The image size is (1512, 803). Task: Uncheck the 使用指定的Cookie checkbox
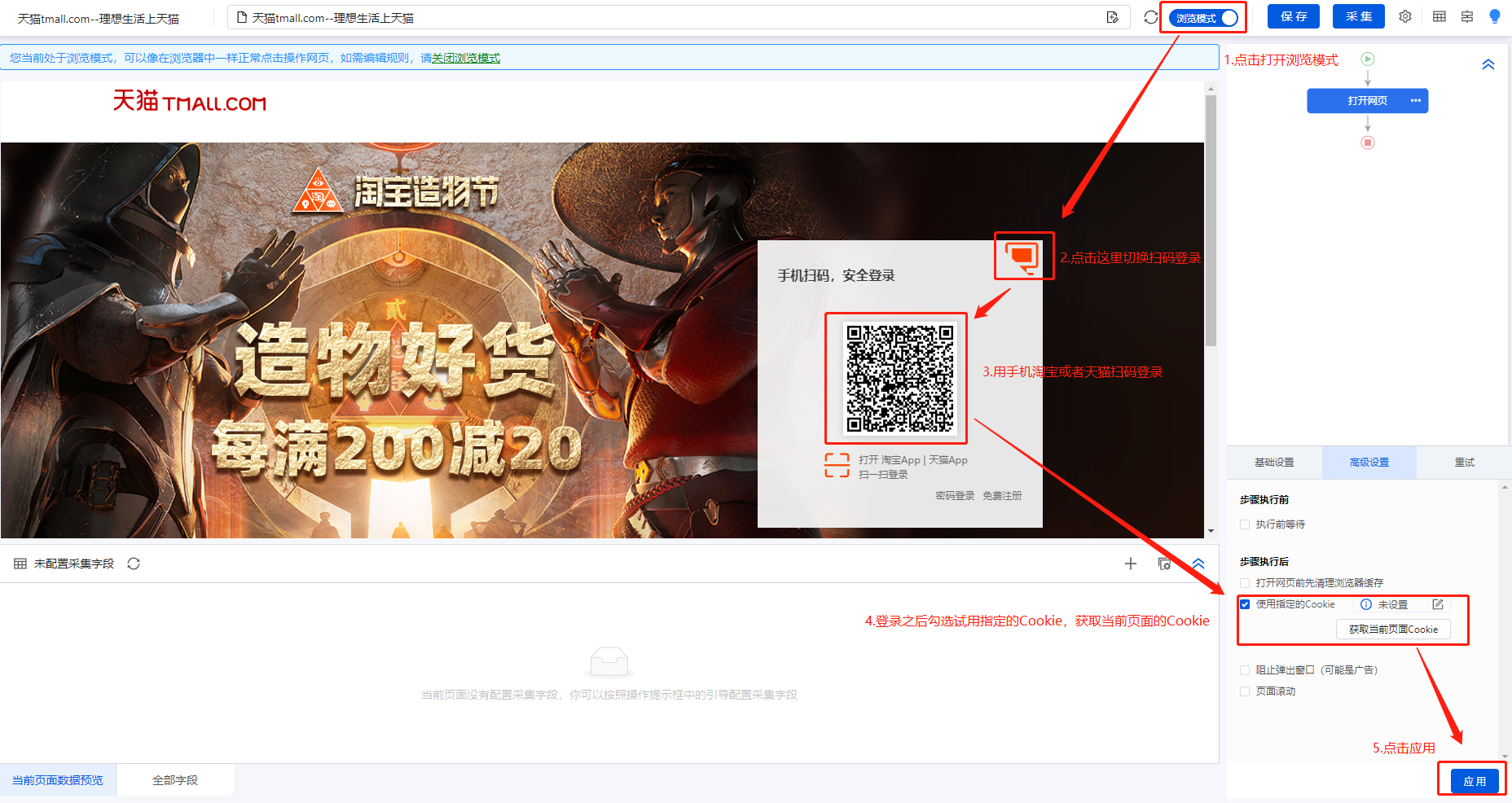pos(1245,604)
